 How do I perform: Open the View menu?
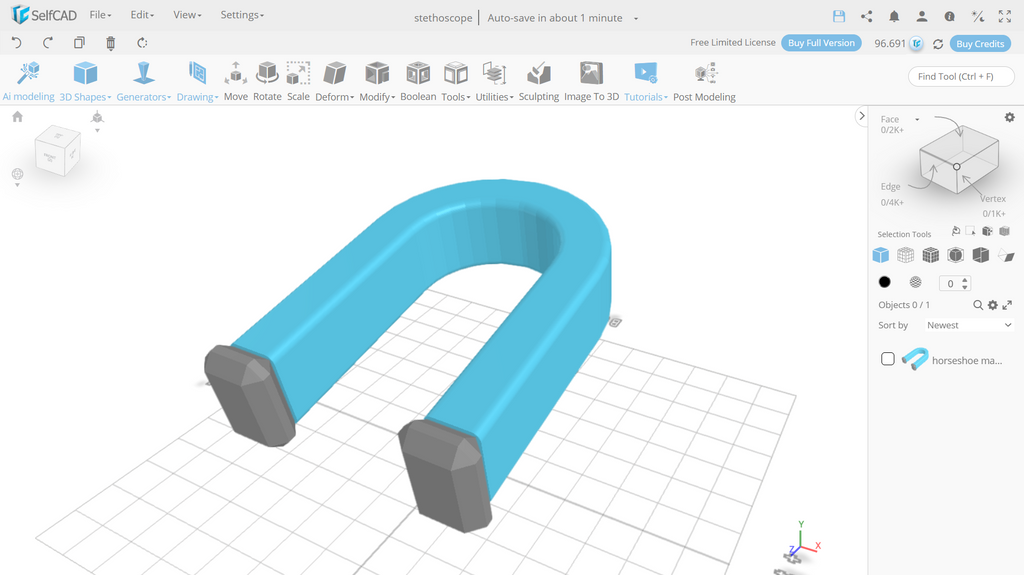coord(187,15)
